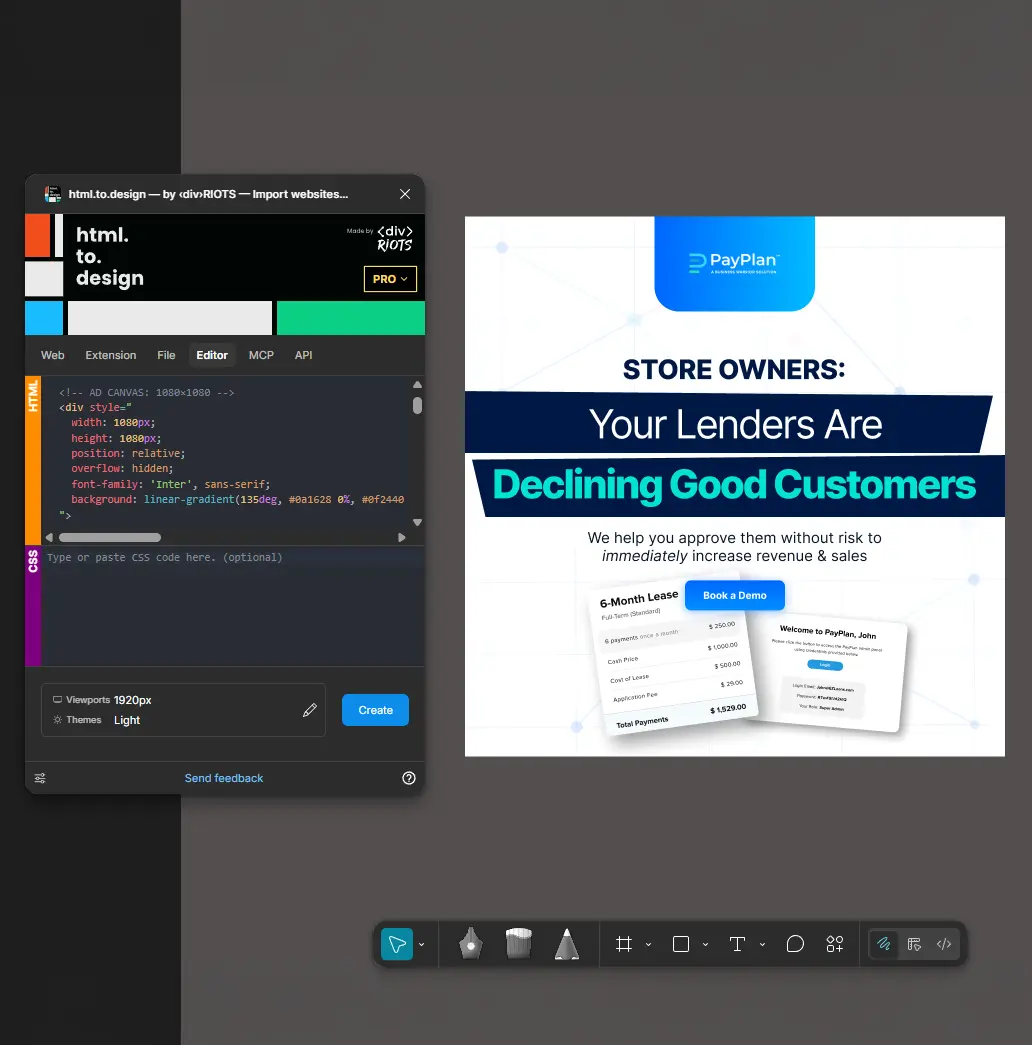
Task: Switch to Draw mode toggle
Action: [x=884, y=944]
